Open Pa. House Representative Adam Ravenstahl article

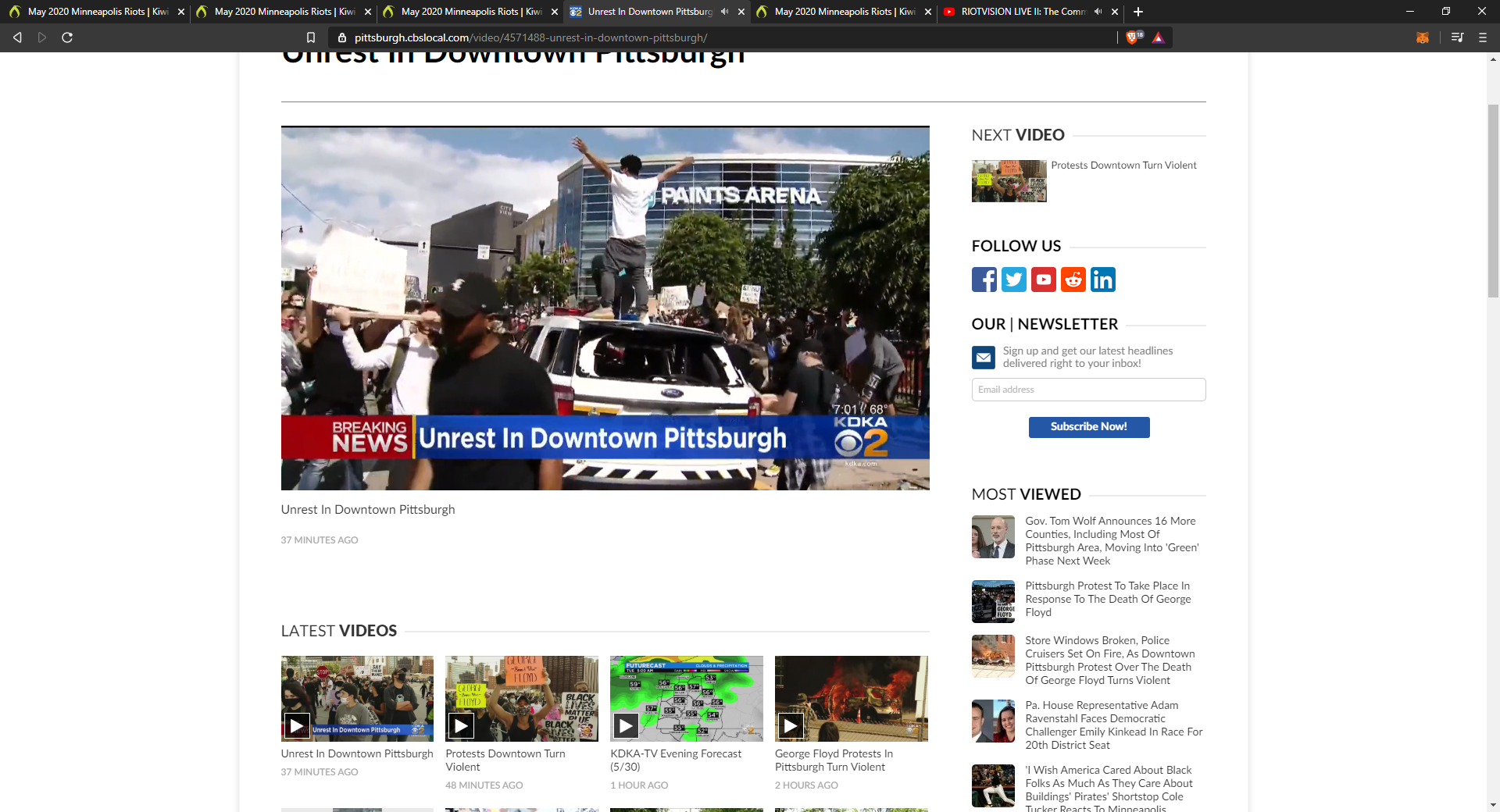[x=1114, y=725]
